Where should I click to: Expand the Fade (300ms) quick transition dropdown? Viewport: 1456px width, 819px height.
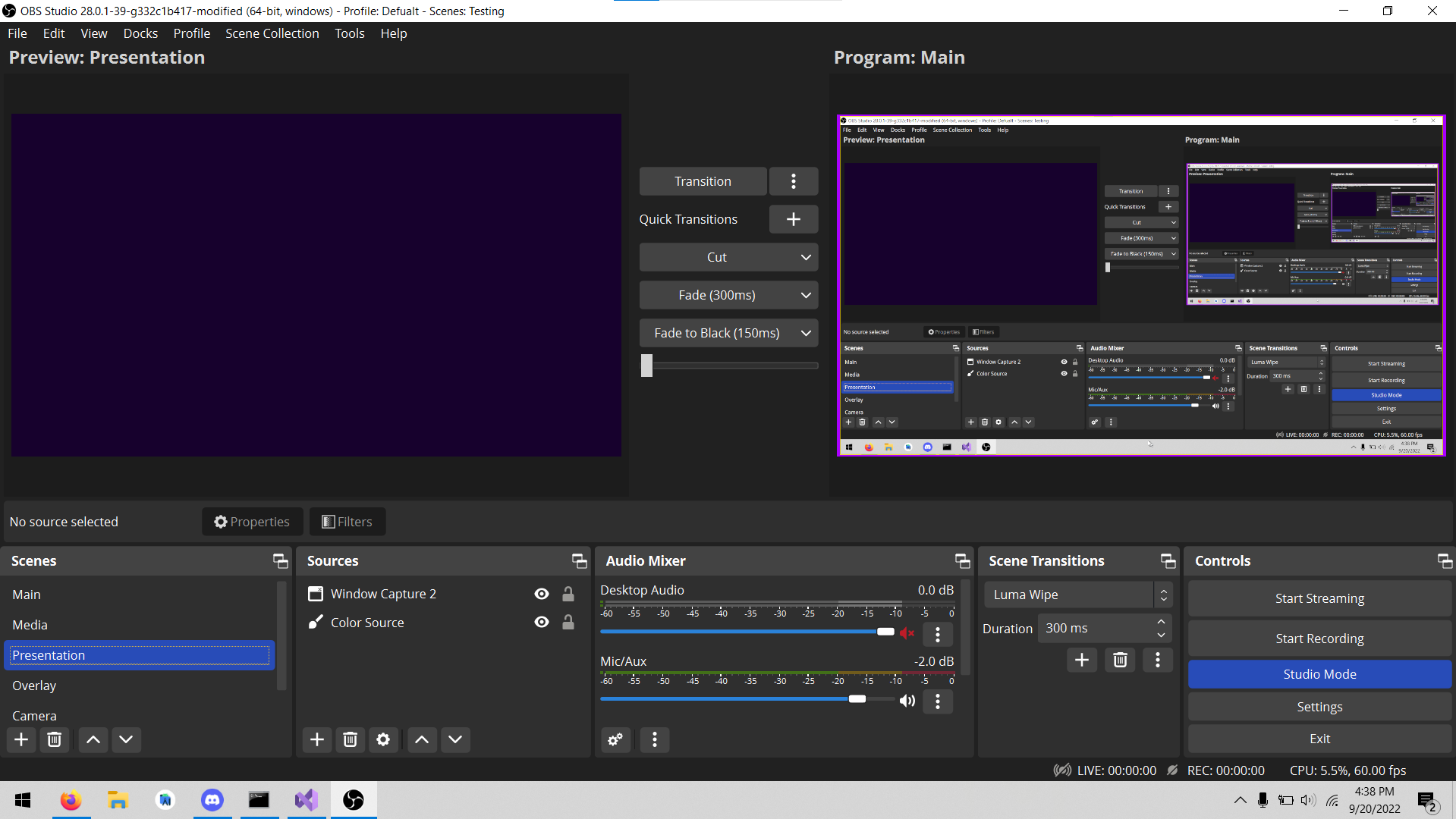(806, 295)
